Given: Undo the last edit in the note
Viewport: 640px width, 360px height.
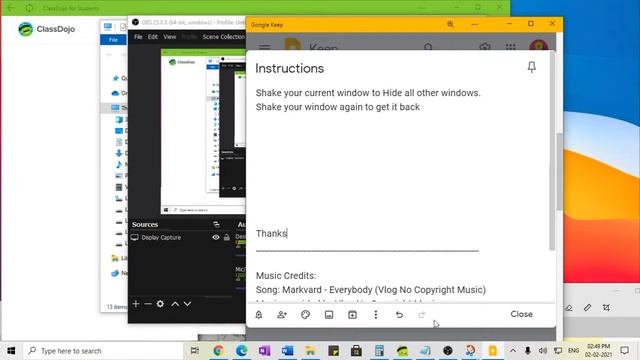Looking at the screenshot, I should pos(399,315).
